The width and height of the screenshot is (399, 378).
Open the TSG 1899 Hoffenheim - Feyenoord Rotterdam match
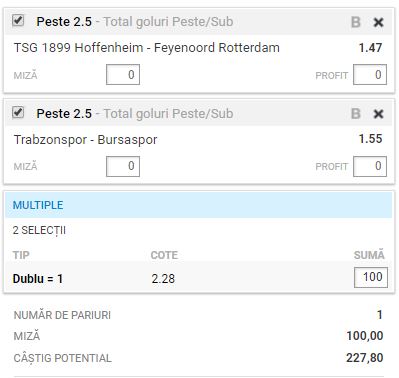coord(147,48)
